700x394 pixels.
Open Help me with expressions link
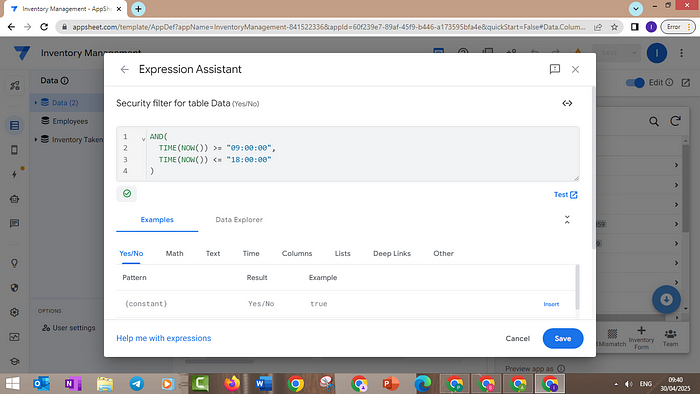pos(164,338)
